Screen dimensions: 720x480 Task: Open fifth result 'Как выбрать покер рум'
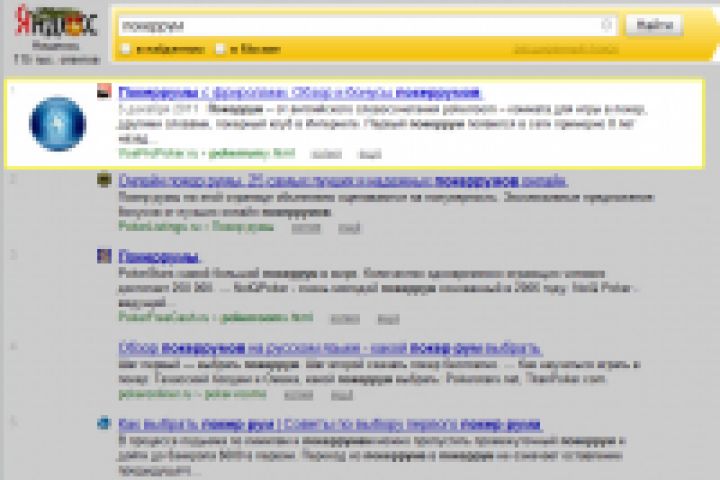pos(330,424)
